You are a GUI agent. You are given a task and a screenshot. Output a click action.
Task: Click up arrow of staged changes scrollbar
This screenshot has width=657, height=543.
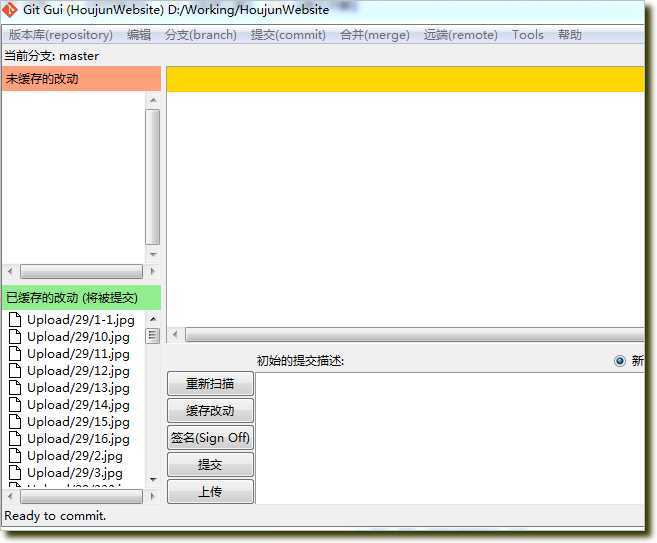click(x=153, y=319)
